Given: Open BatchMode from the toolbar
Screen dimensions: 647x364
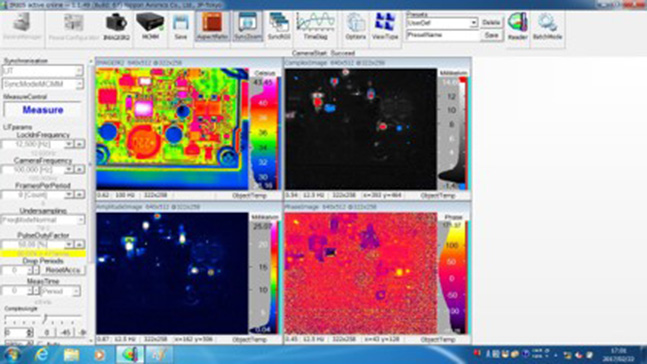Looking at the screenshot, I should click(x=547, y=26).
